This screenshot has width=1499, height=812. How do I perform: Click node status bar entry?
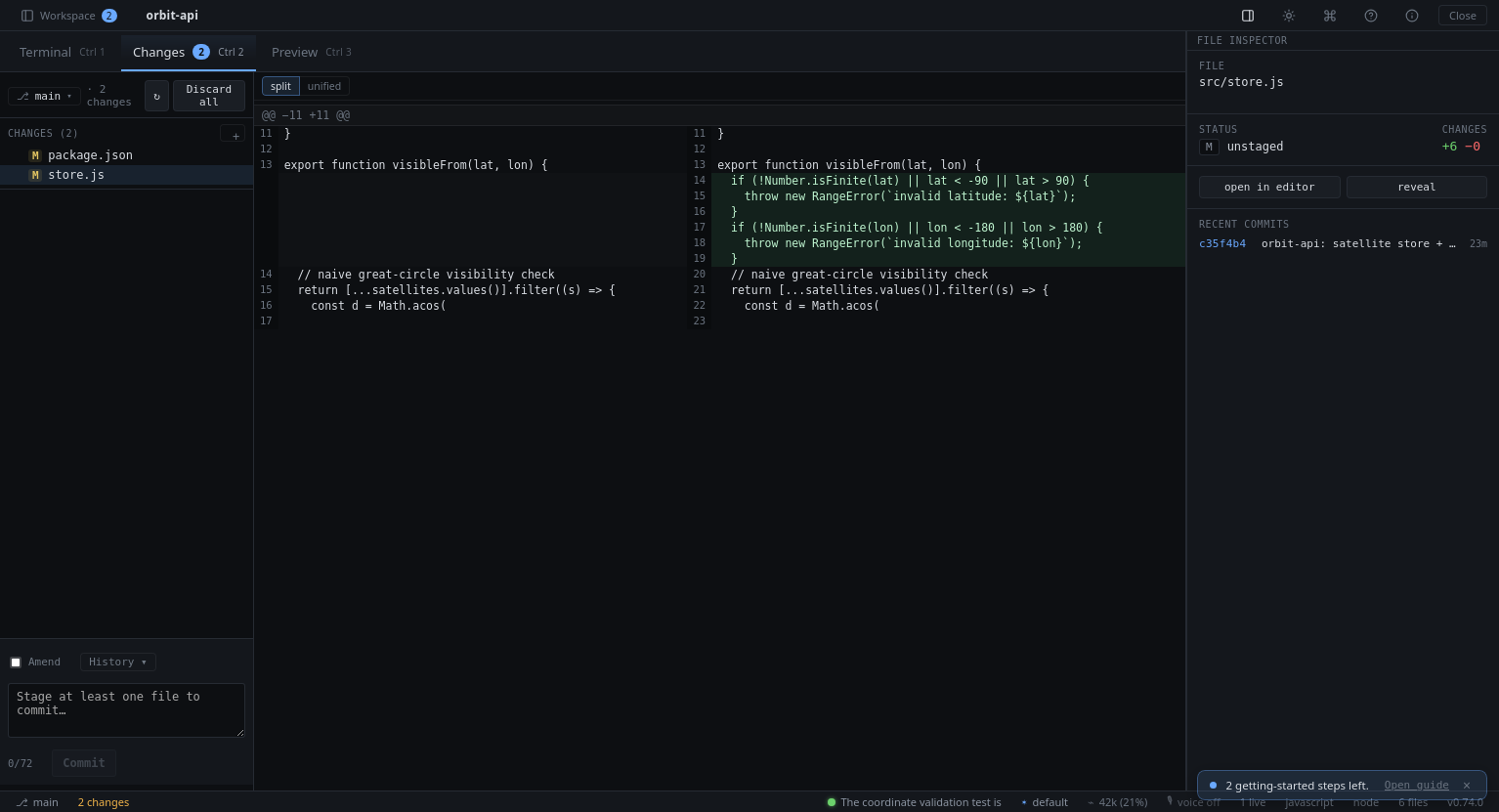1366,802
